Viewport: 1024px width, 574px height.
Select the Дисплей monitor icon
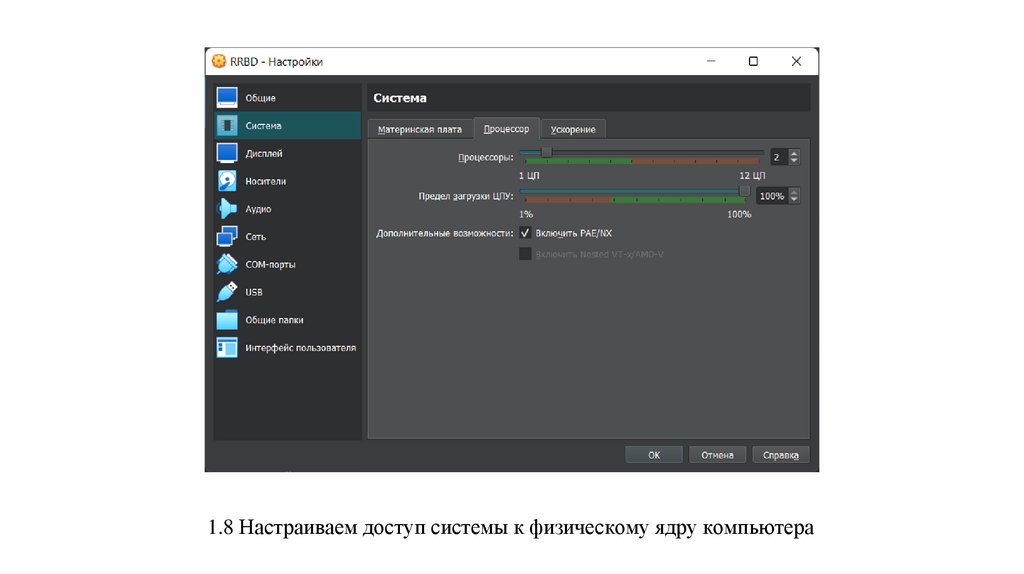click(227, 153)
